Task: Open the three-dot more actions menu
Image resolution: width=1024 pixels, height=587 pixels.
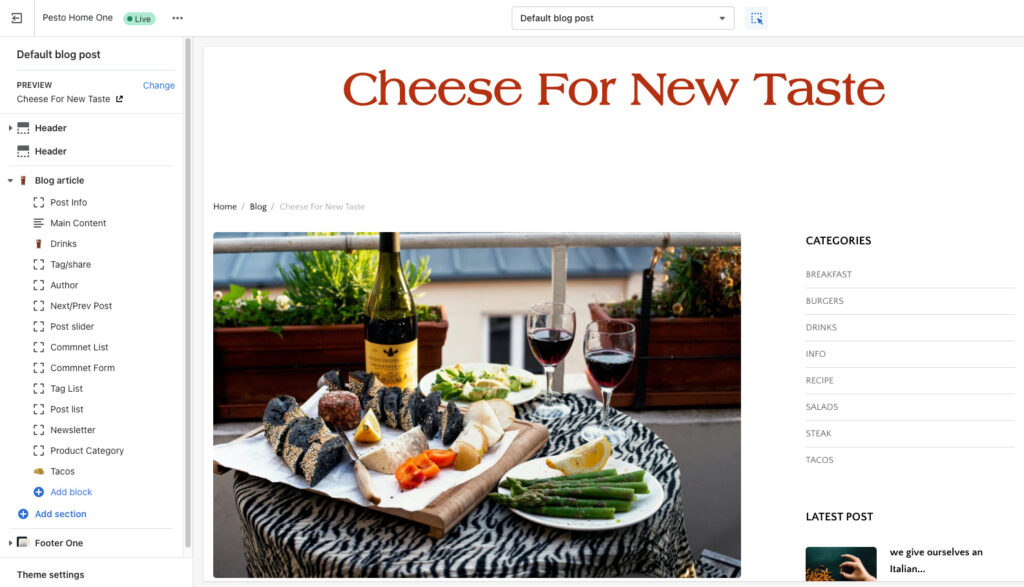Action: [x=178, y=18]
